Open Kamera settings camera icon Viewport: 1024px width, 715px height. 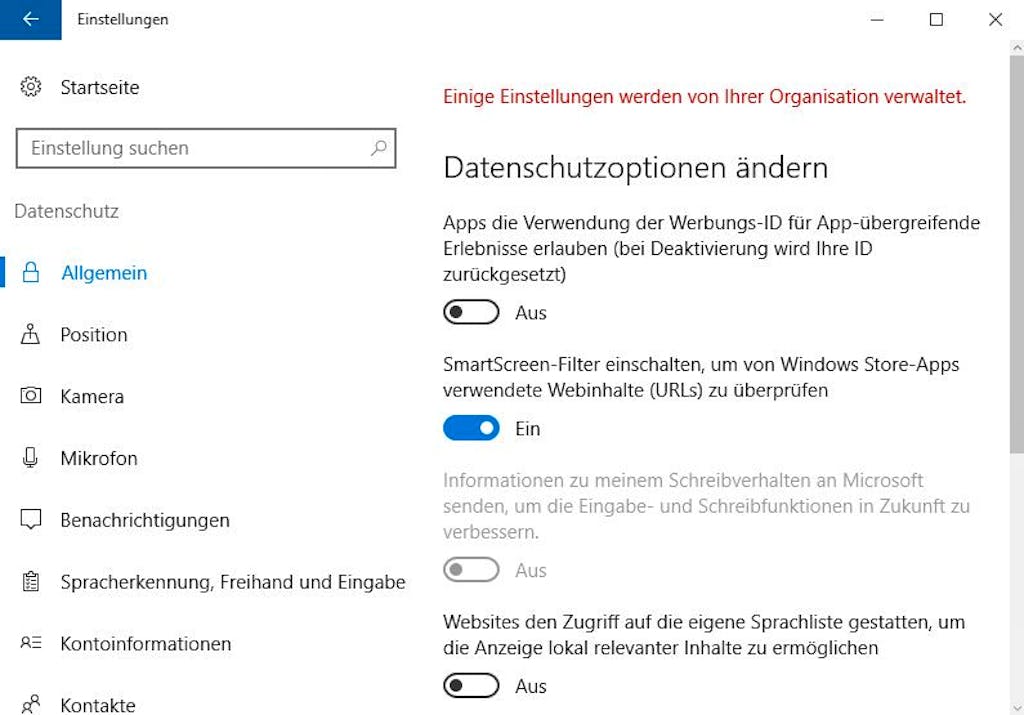click(x=31, y=396)
